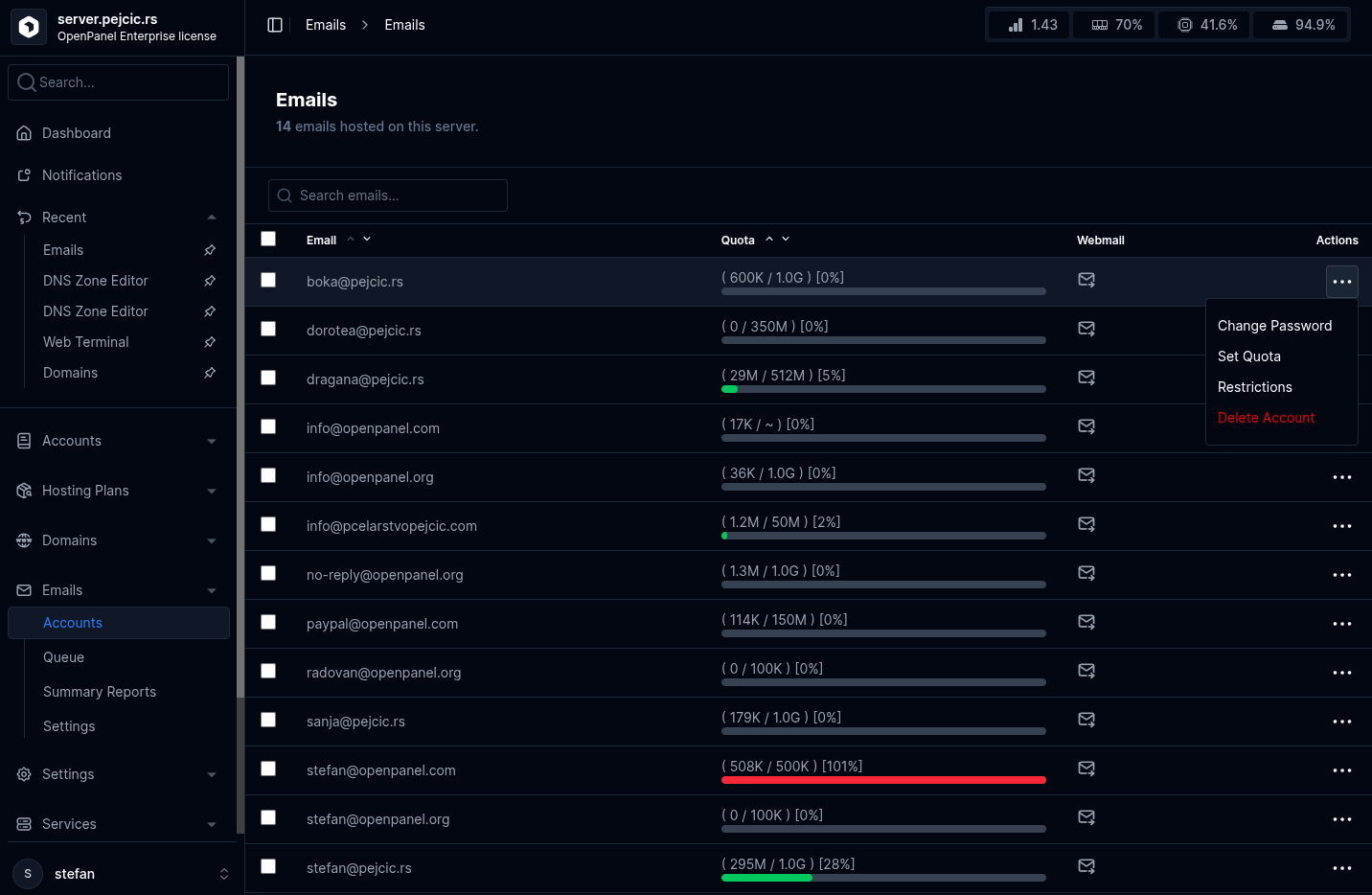The height and width of the screenshot is (895, 1372).
Task: Close actions menu button for boka@pejcic.rs
Action: 1342,282
